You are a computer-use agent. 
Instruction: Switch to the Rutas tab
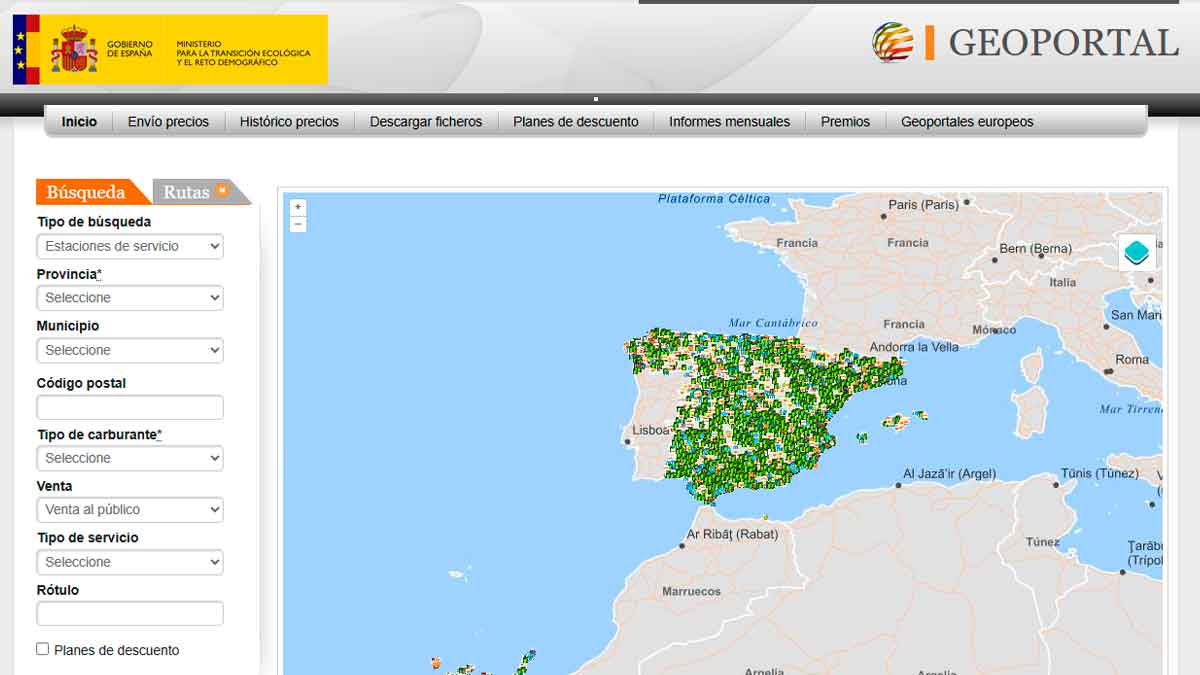pos(187,192)
